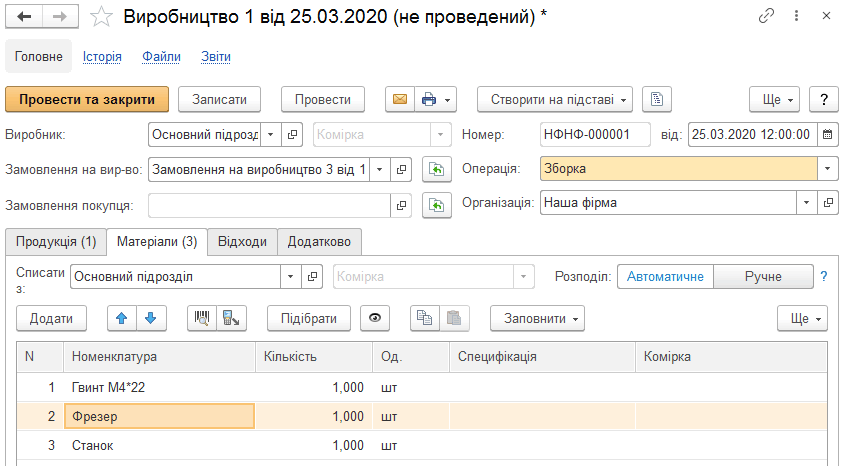Expand Списати з subdivision dropdown
Viewport: 842px width, 467px height.
291,277
